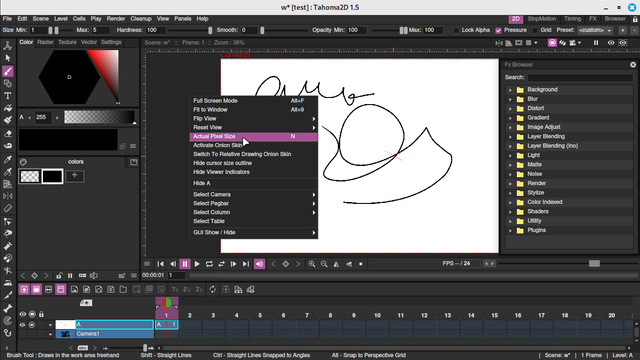Click the Fx Browser search field
This screenshot has height=360, width=640.
(x=580, y=78)
